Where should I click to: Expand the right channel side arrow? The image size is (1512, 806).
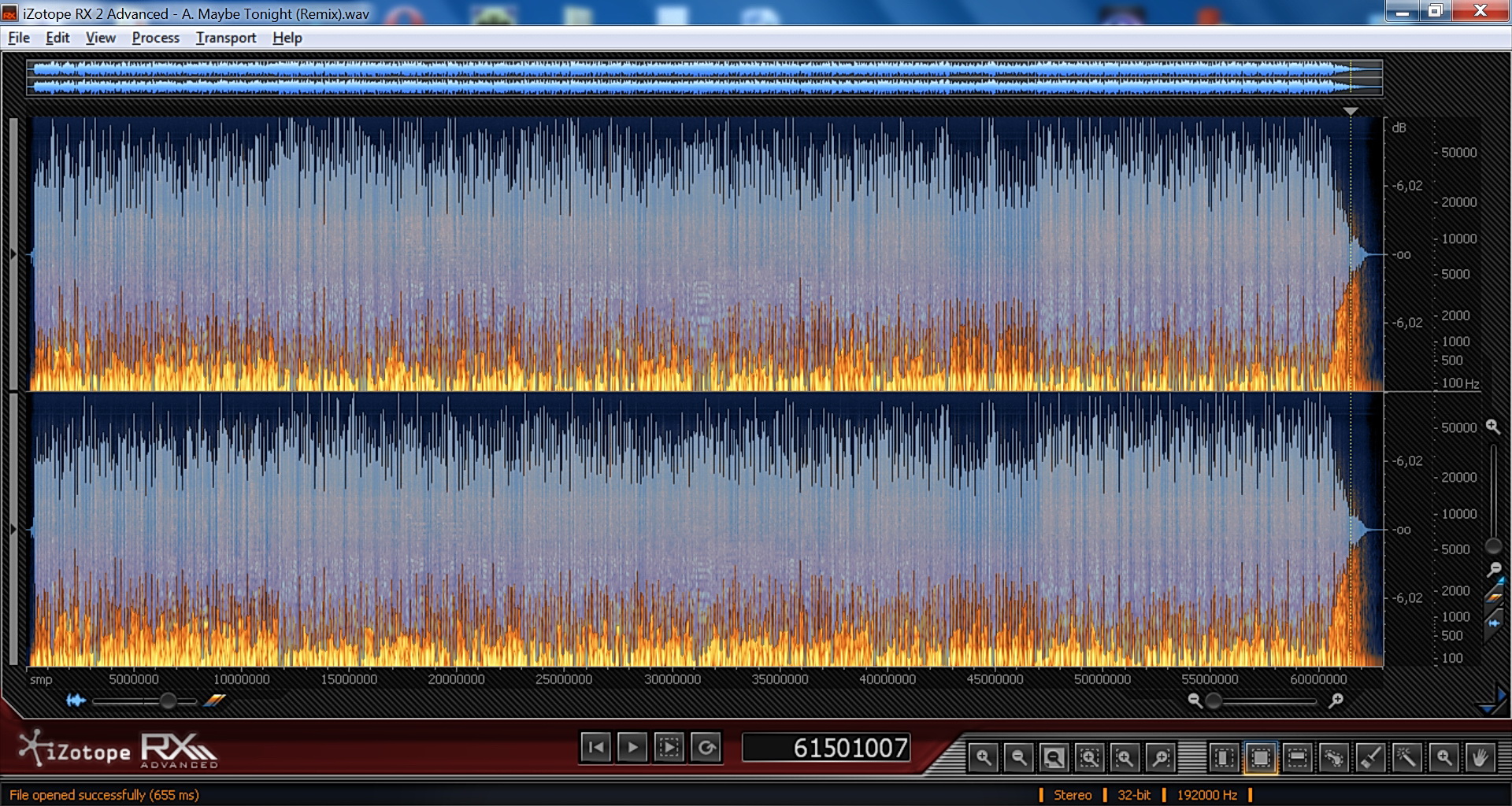point(13,530)
